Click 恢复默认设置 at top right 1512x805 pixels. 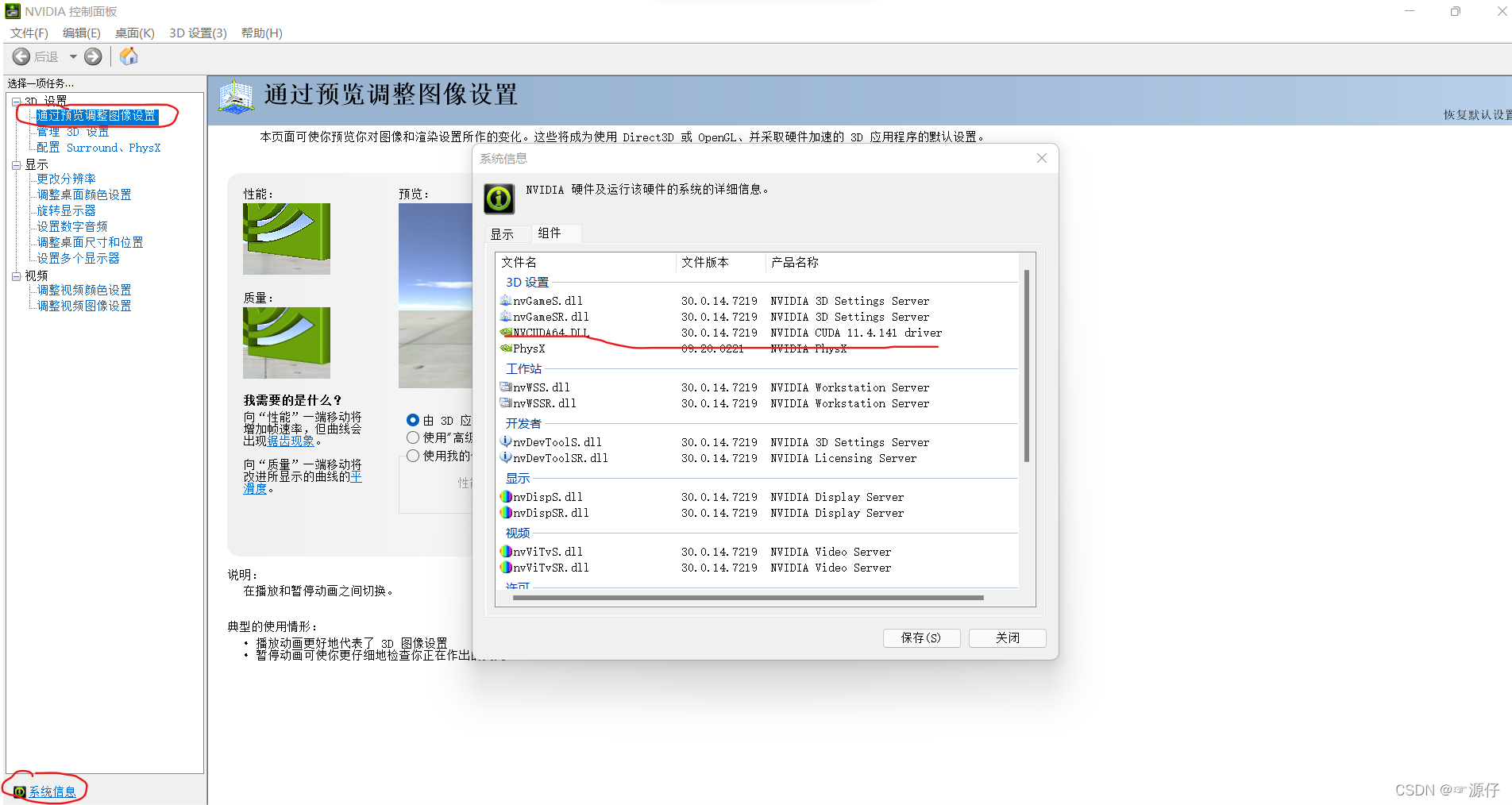[1477, 115]
